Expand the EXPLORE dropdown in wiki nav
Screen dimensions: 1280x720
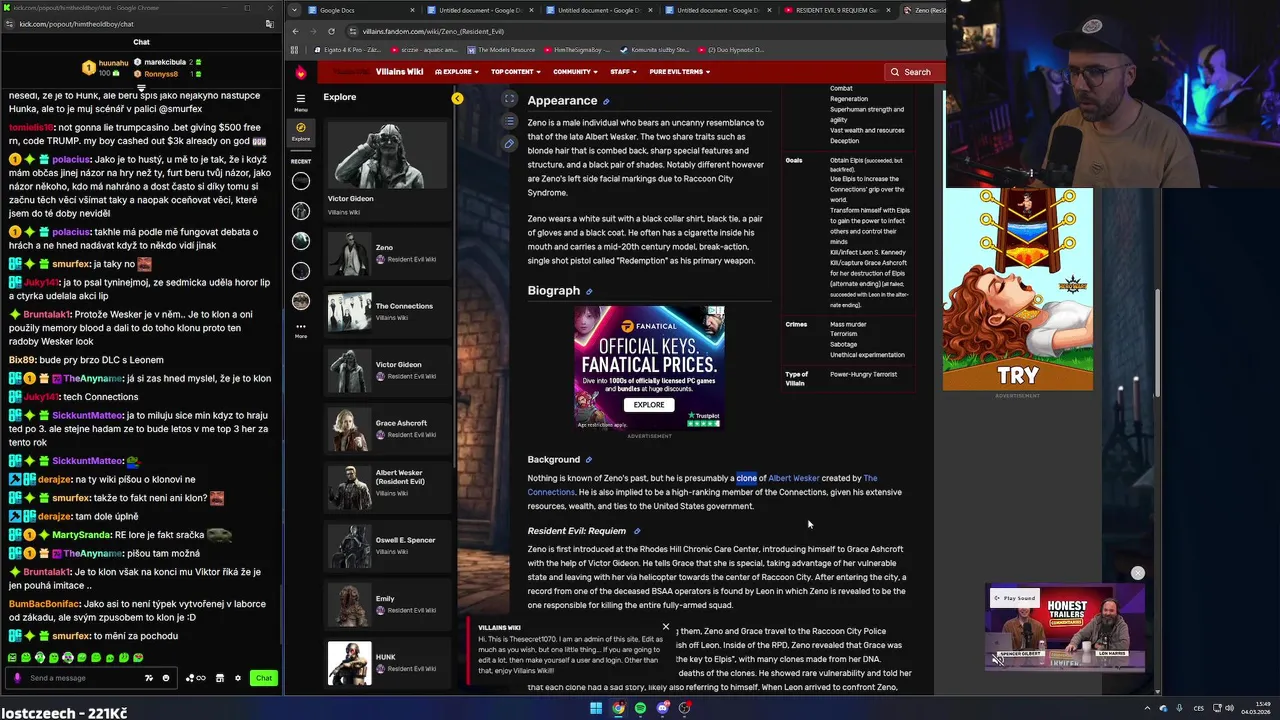click(457, 72)
